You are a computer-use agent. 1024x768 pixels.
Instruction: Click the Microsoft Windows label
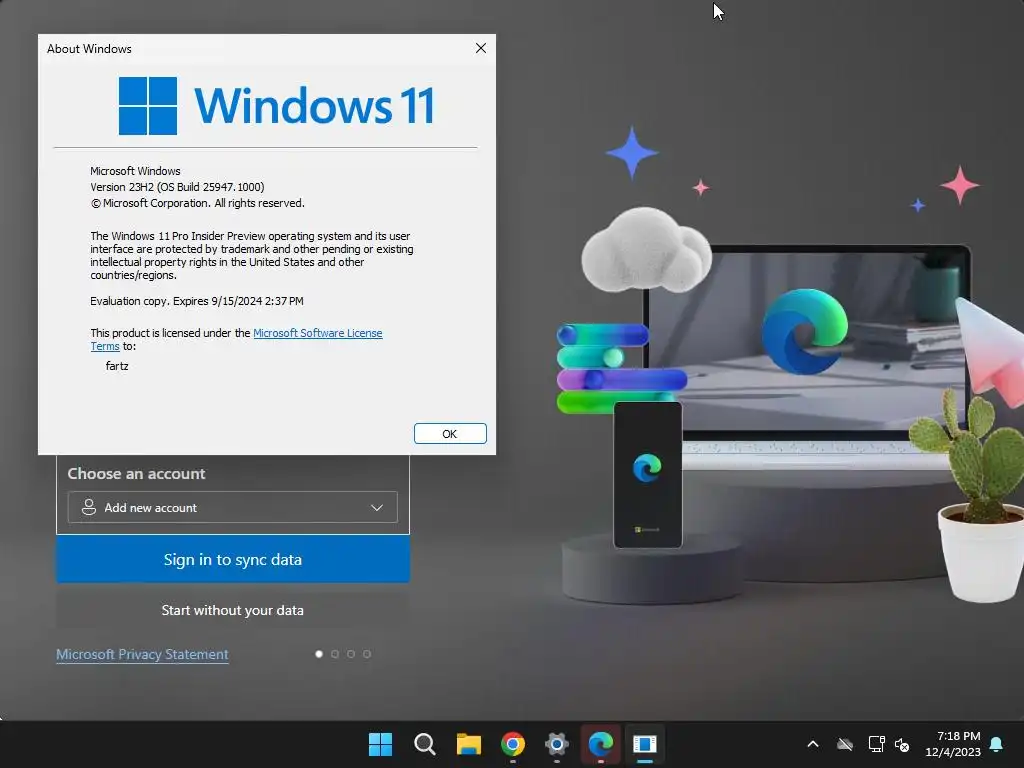(135, 171)
